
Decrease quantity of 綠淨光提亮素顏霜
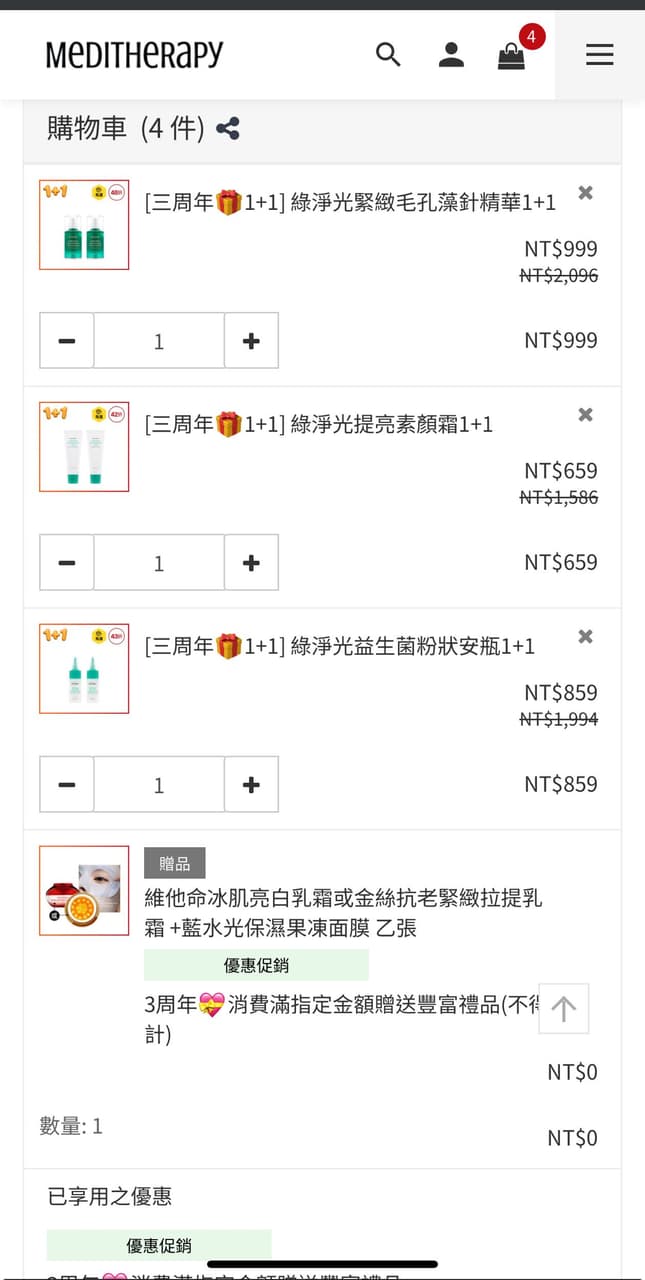click(67, 563)
